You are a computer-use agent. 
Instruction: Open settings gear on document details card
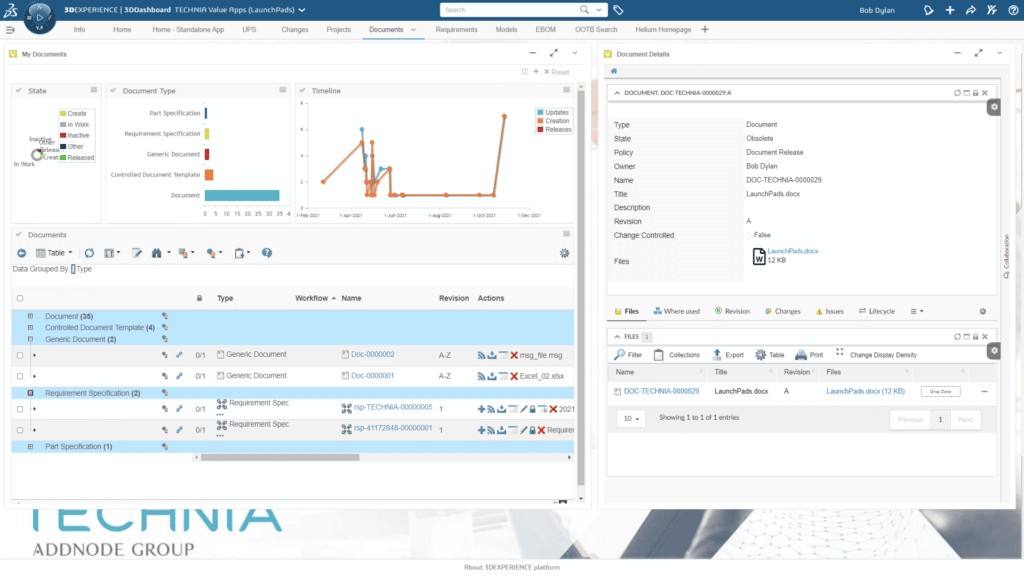[x=993, y=107]
